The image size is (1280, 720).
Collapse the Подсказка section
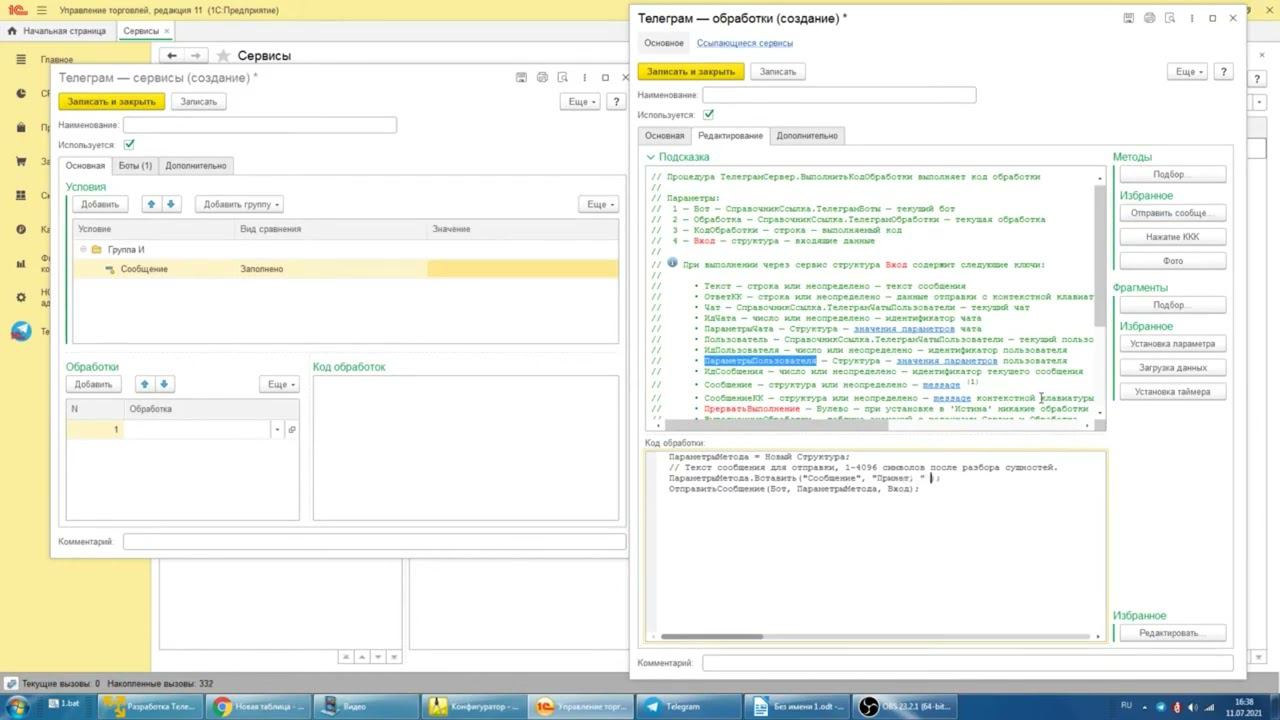coord(650,157)
